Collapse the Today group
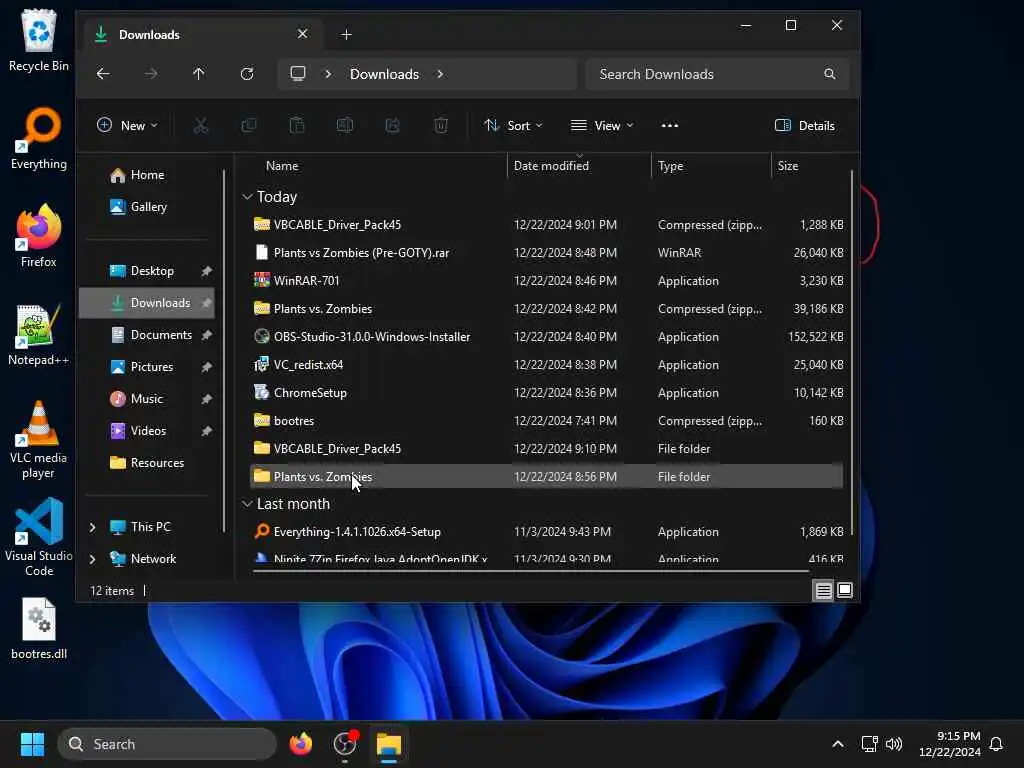 [248, 197]
